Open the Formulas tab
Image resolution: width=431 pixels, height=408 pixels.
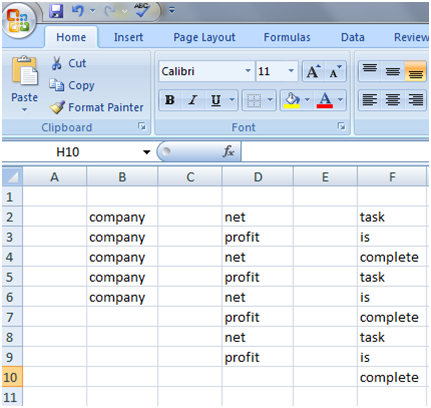coord(287,37)
